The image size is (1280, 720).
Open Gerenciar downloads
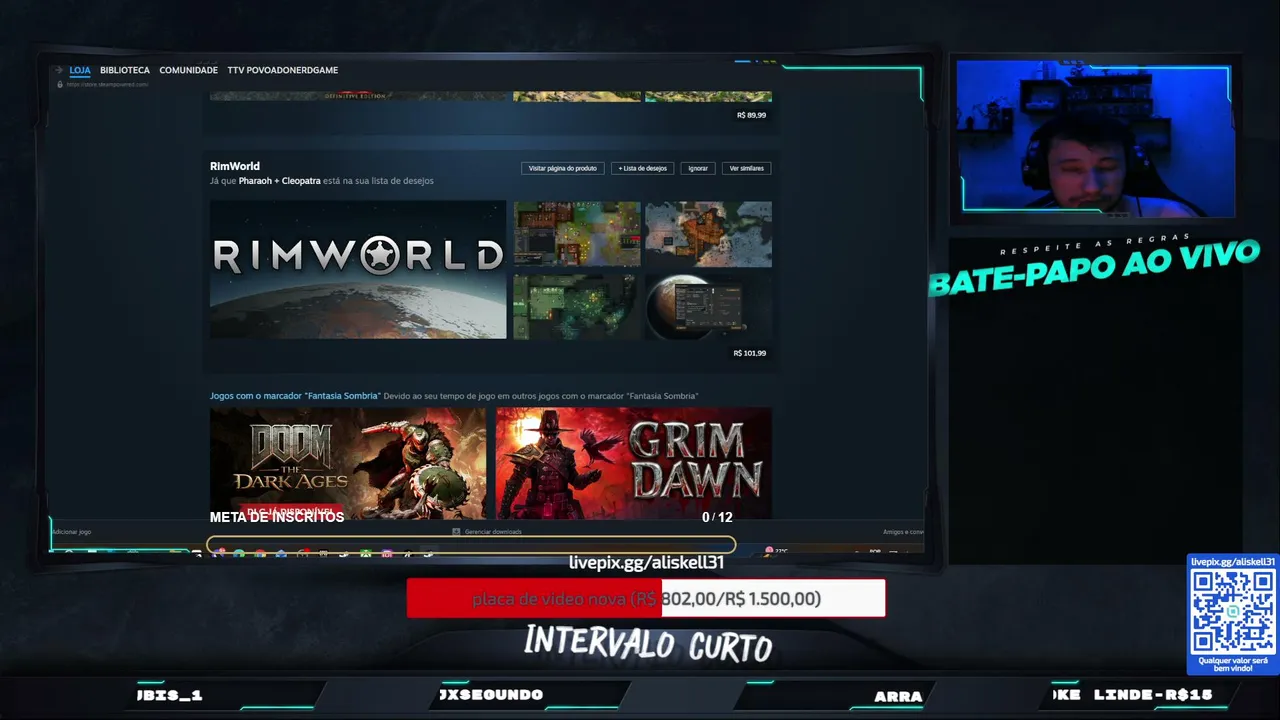click(x=493, y=532)
